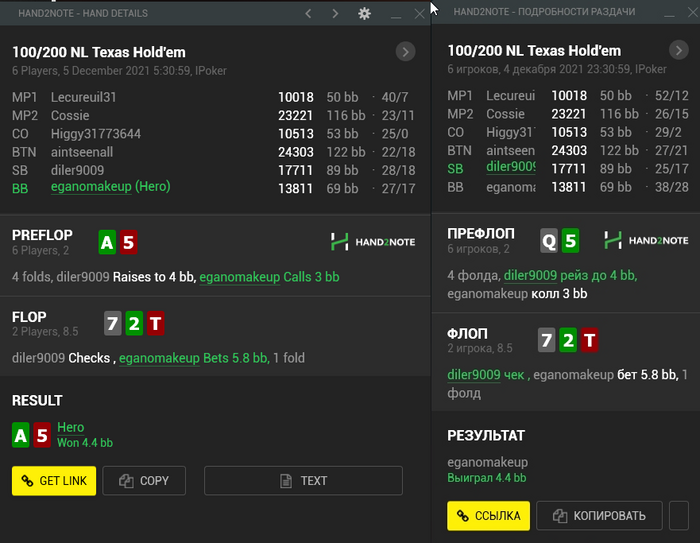This screenshot has width=700, height=543.
Task: Click 'eganomakeup Bets 5.8 bb' flop action
Action: click(194, 358)
